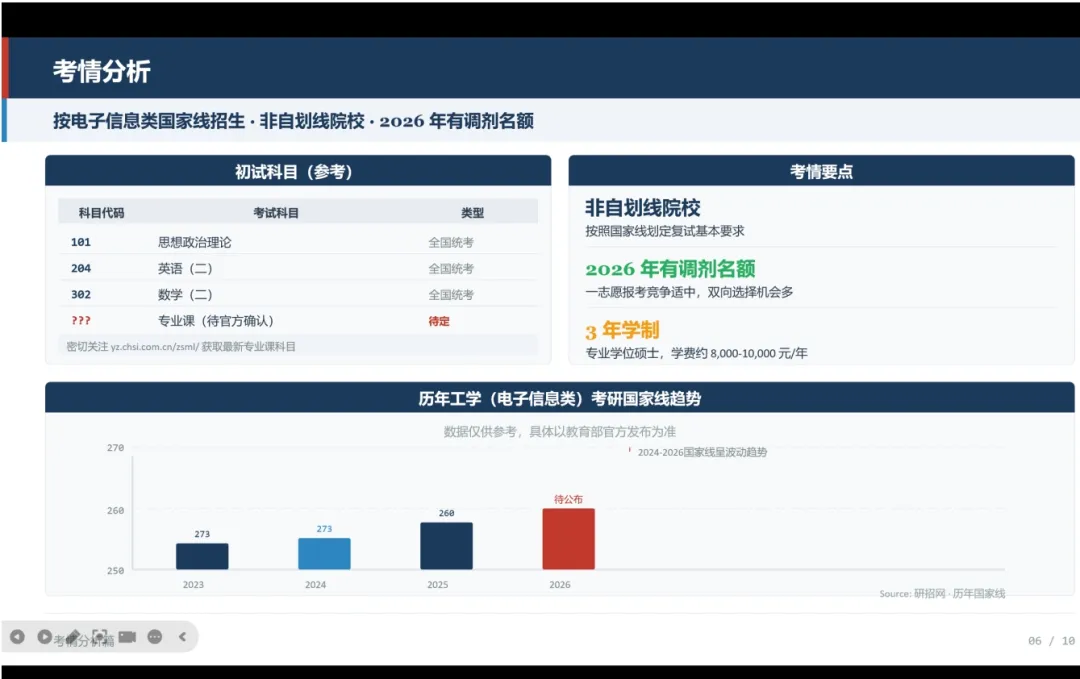This screenshot has width=1080, height=679.
Task: Click the 科目代码 column header
Action: tap(101, 213)
